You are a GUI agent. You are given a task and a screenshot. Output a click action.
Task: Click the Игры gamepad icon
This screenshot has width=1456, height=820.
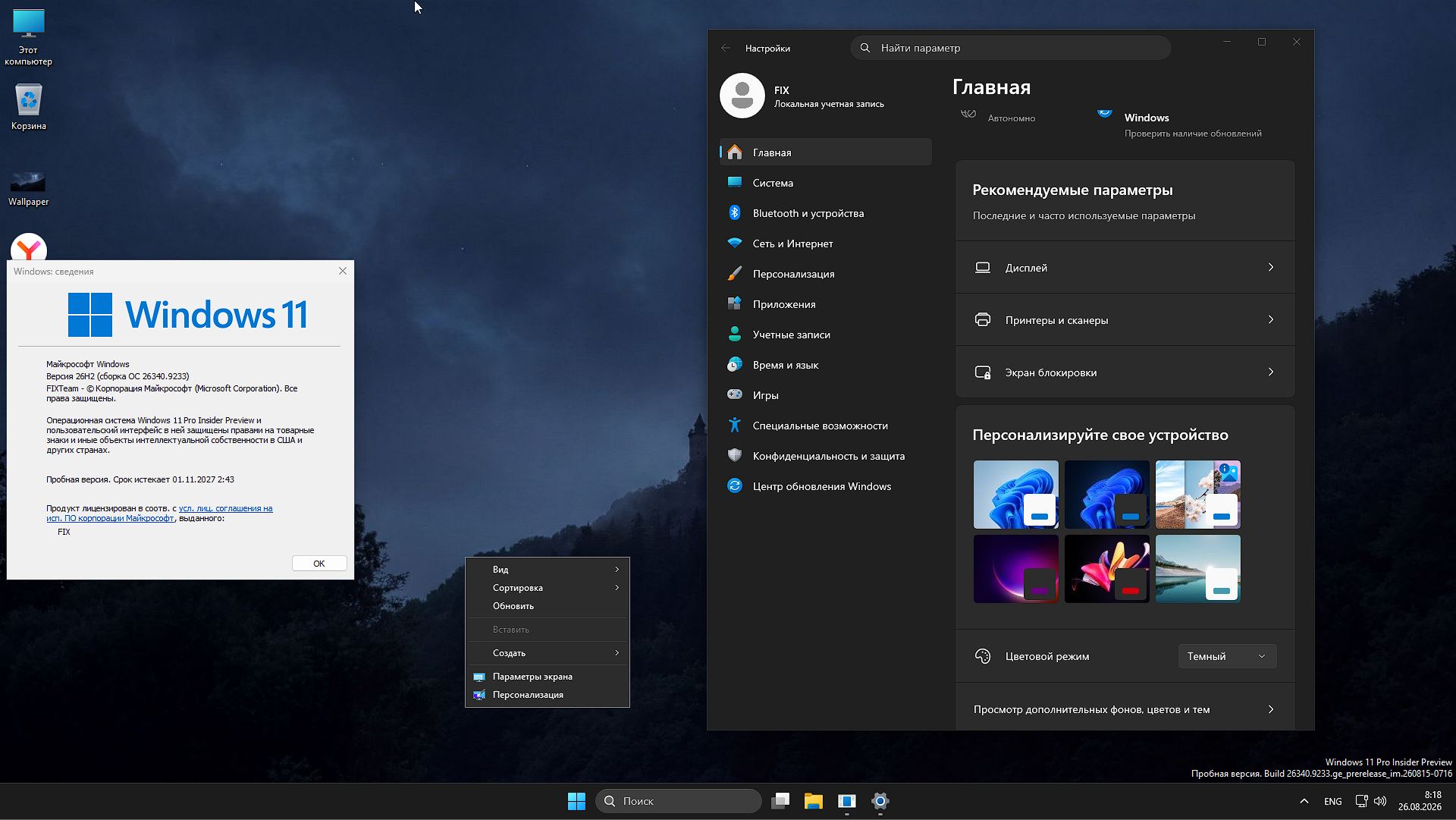(734, 395)
